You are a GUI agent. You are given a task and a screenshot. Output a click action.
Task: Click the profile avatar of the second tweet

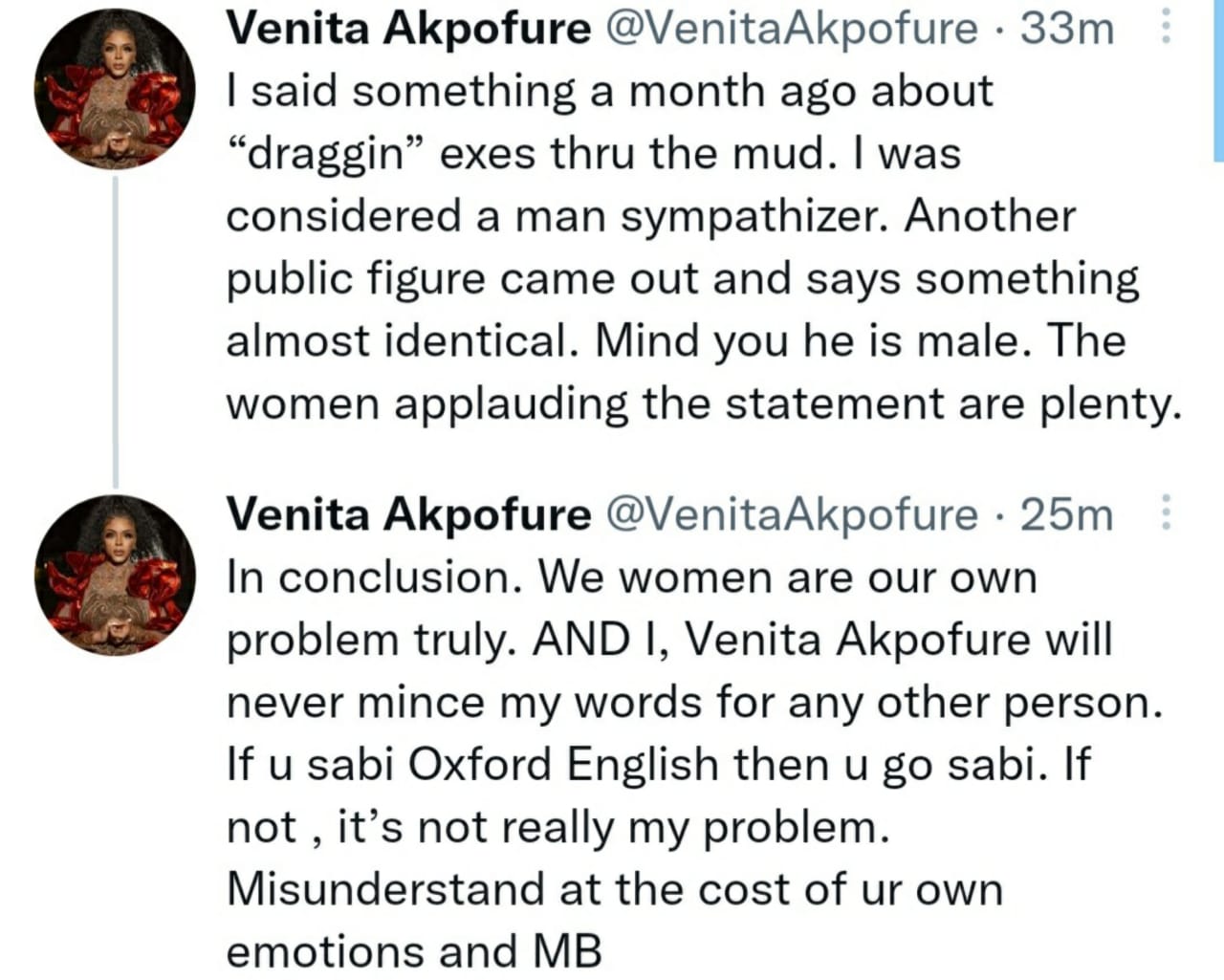pyautogui.click(x=115, y=575)
